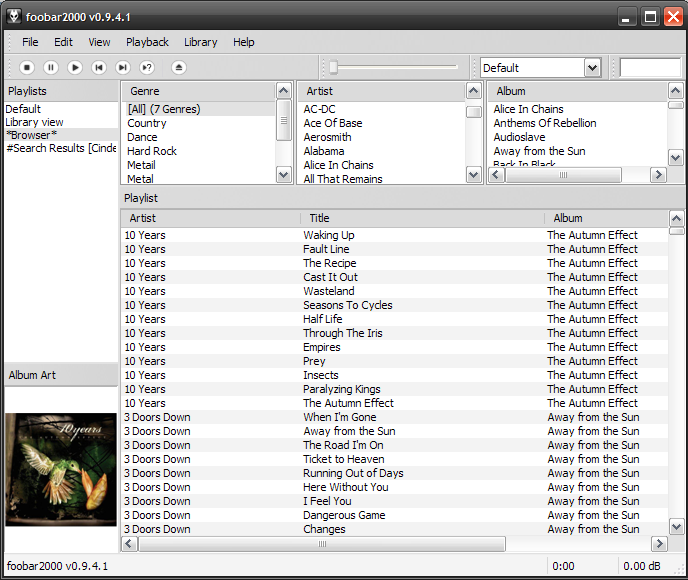Screen dimensions: 688x580
Task: Open the File menu
Action: click(30, 42)
